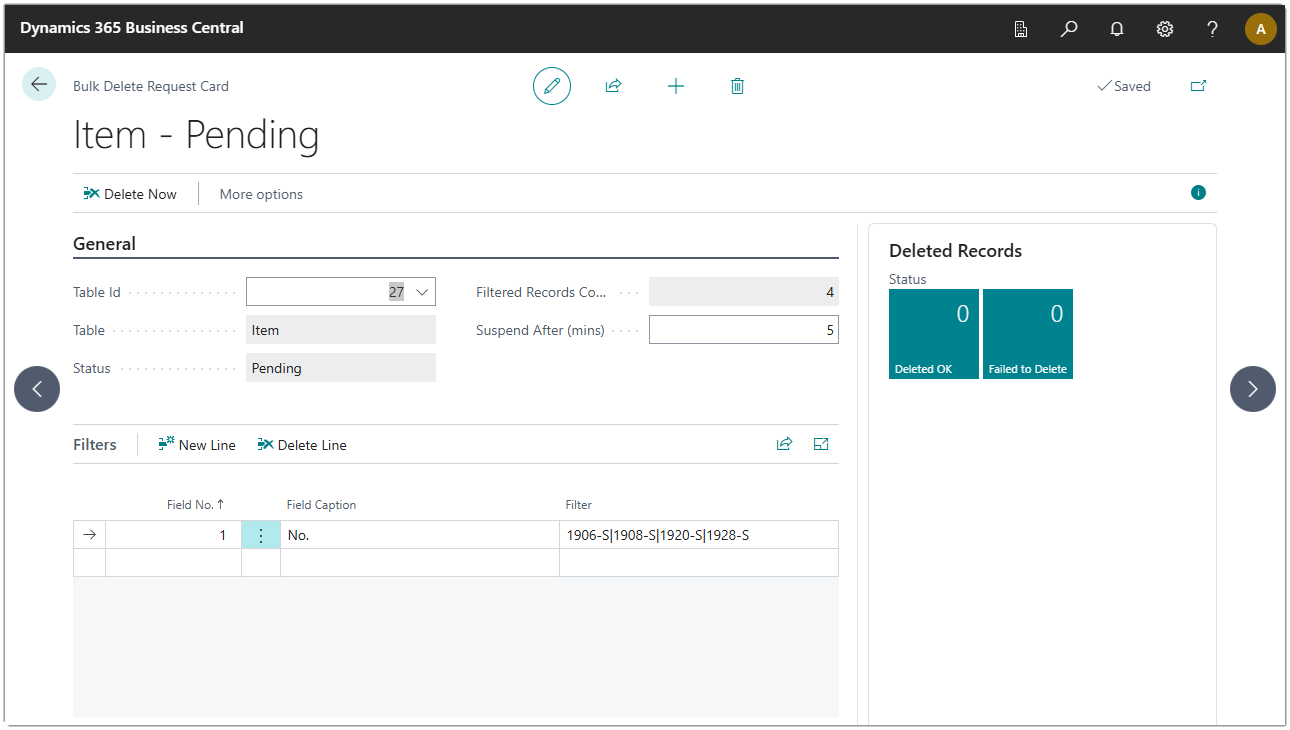This screenshot has height=730, width=1290.
Task: Click the Delete Now action
Action: coord(130,194)
